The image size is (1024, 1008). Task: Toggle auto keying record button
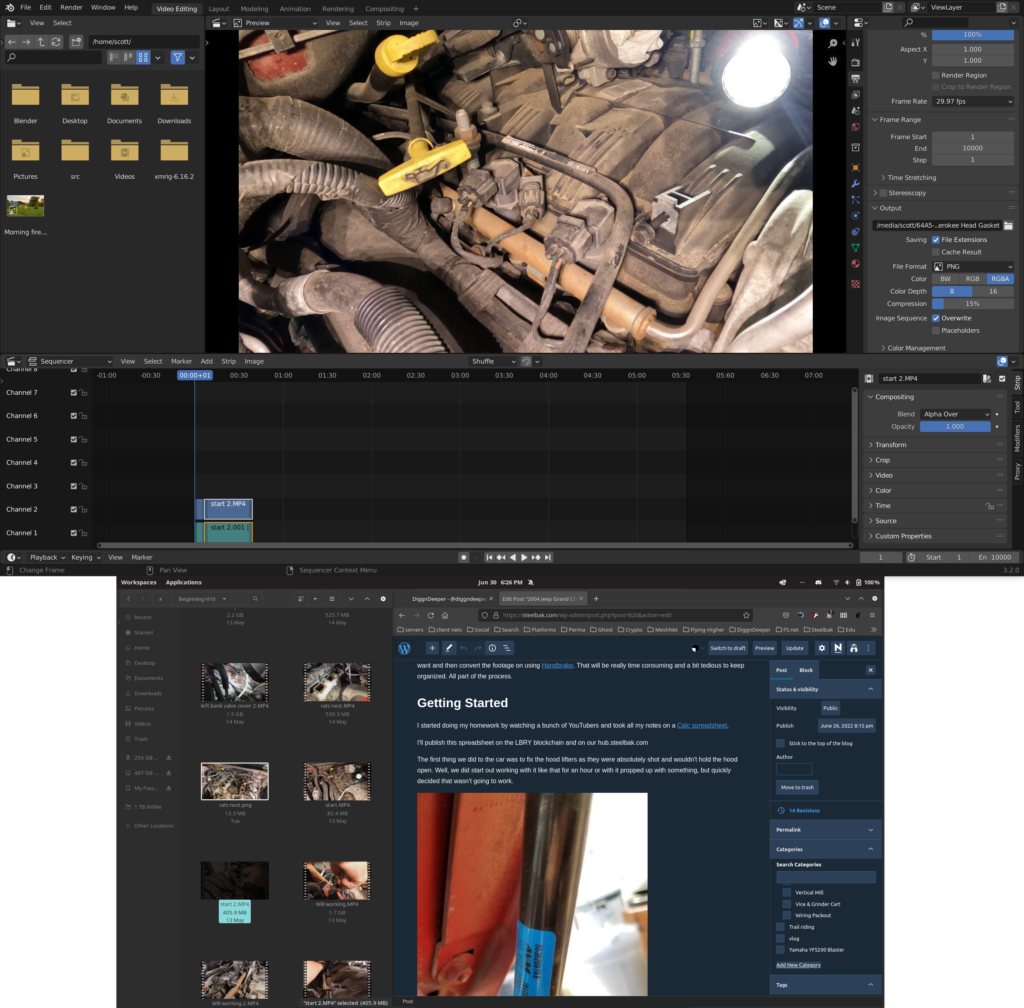click(464, 558)
